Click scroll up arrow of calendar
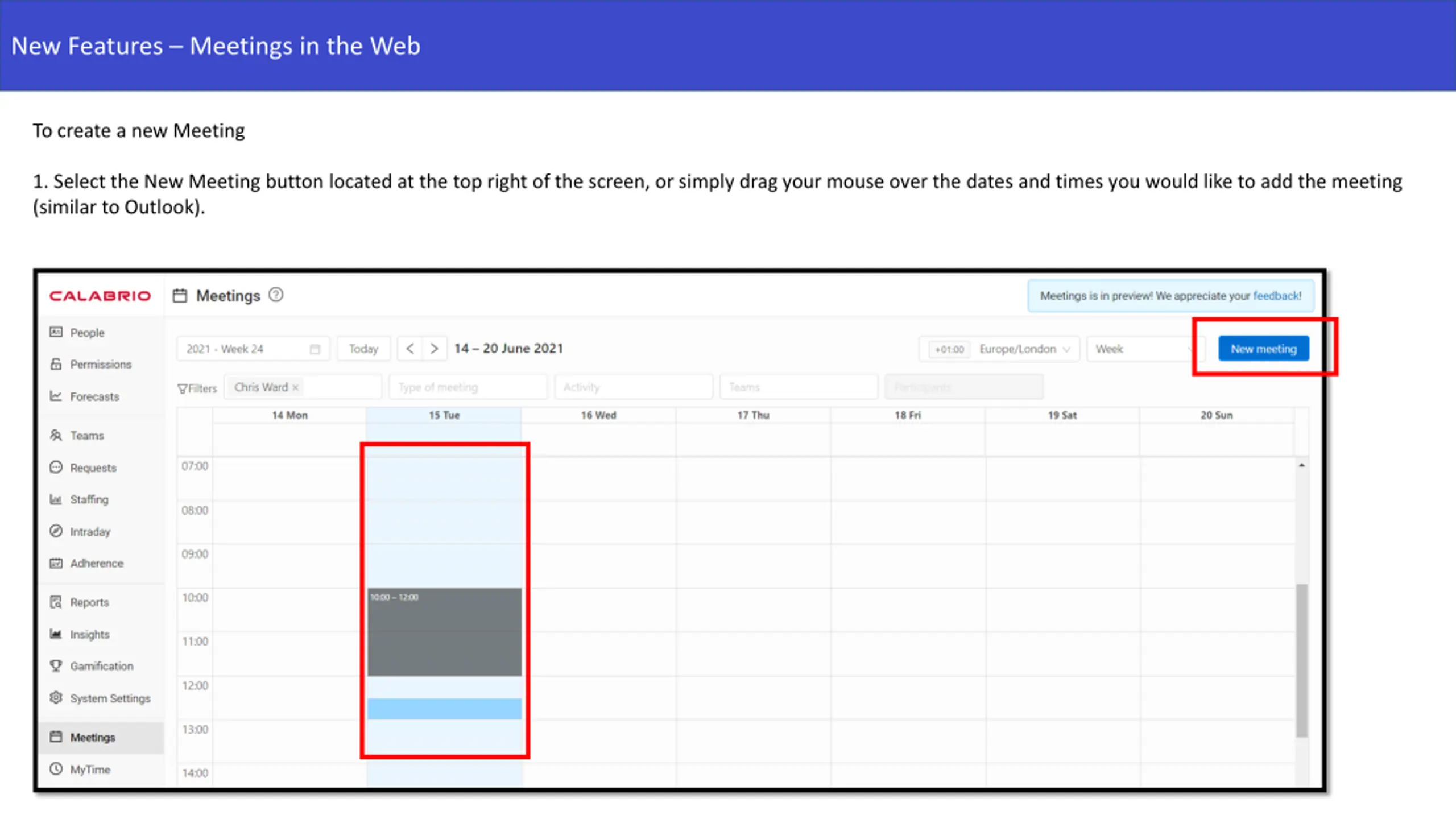This screenshot has height=819, width=1456. (1302, 465)
